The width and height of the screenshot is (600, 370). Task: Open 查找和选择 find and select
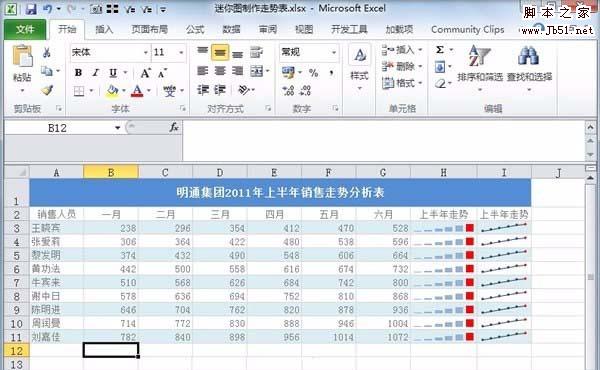529,68
